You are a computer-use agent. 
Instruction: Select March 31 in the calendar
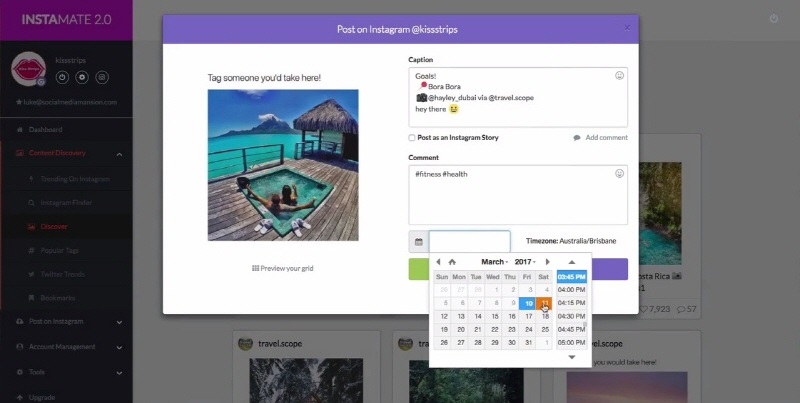(529, 343)
